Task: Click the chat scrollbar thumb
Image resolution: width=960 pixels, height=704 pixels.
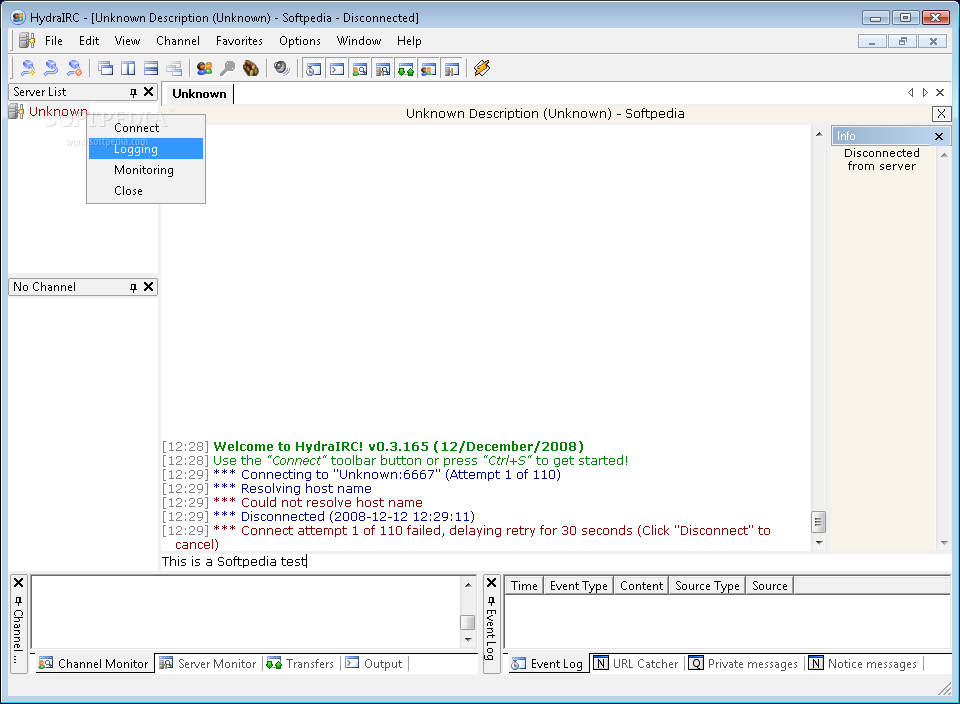Action: pos(819,522)
